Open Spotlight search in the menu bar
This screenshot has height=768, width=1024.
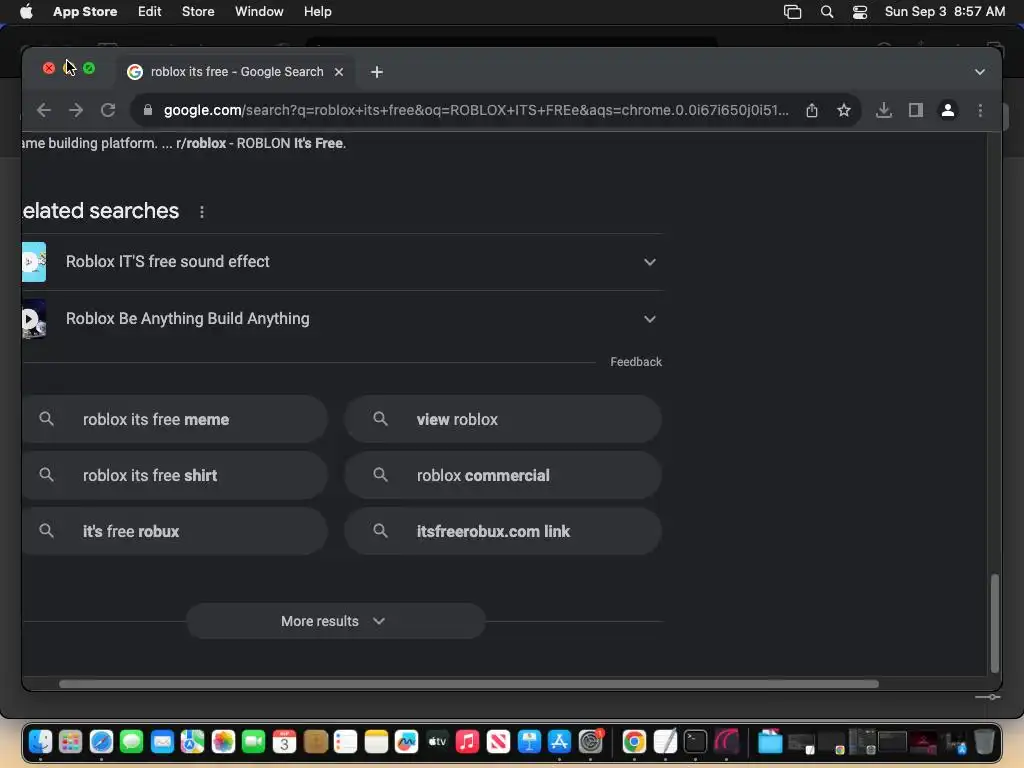pos(827,12)
